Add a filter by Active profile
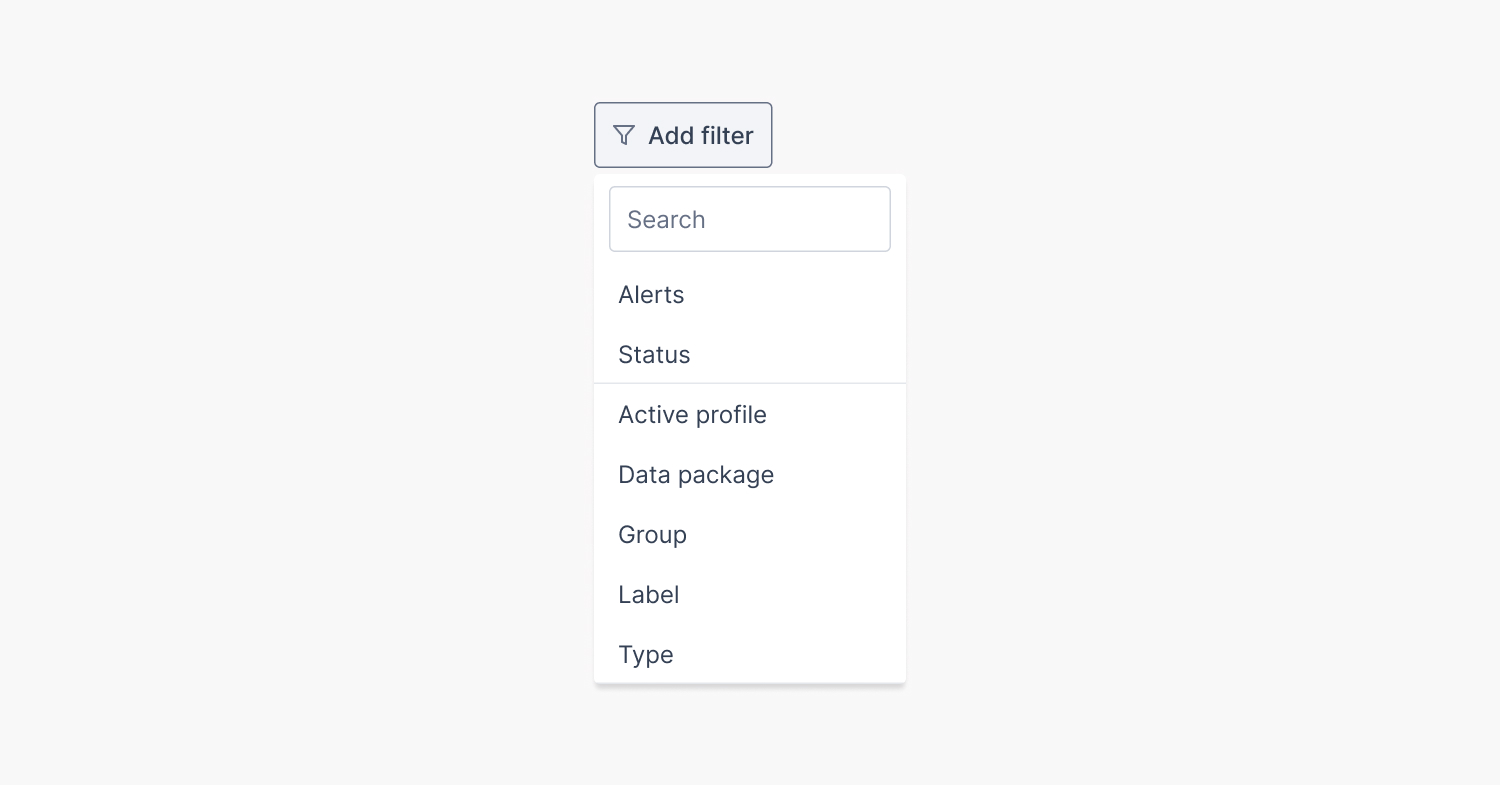Viewport: 1500px width, 786px height. tap(692, 415)
